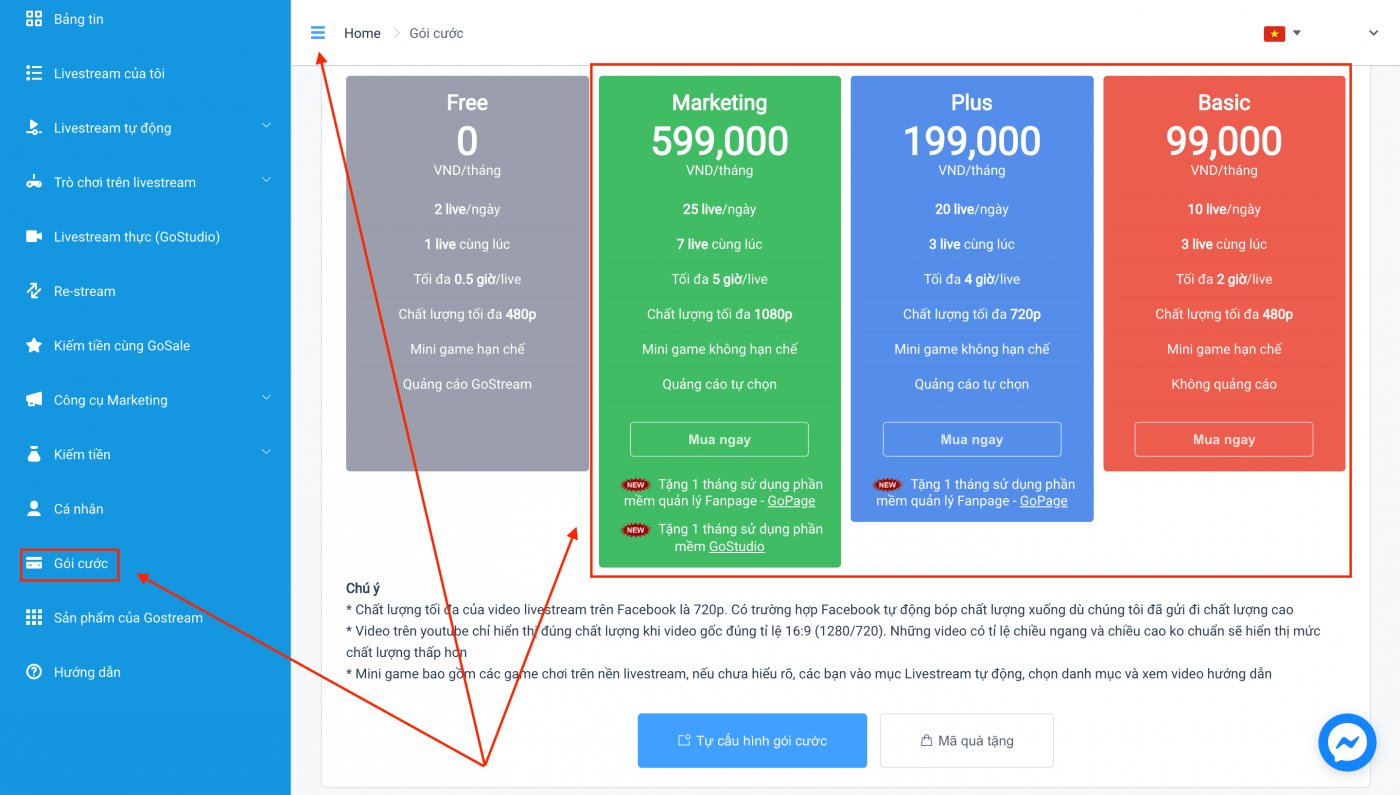Click Mua ngay on the Basic plan
Image resolution: width=1400 pixels, height=795 pixels.
[x=1224, y=439]
